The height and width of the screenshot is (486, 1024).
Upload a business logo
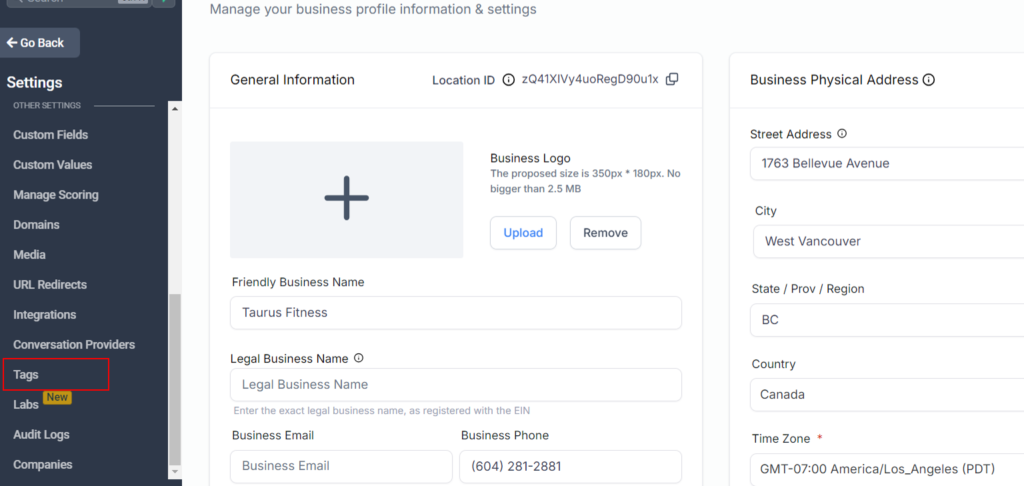tap(523, 233)
